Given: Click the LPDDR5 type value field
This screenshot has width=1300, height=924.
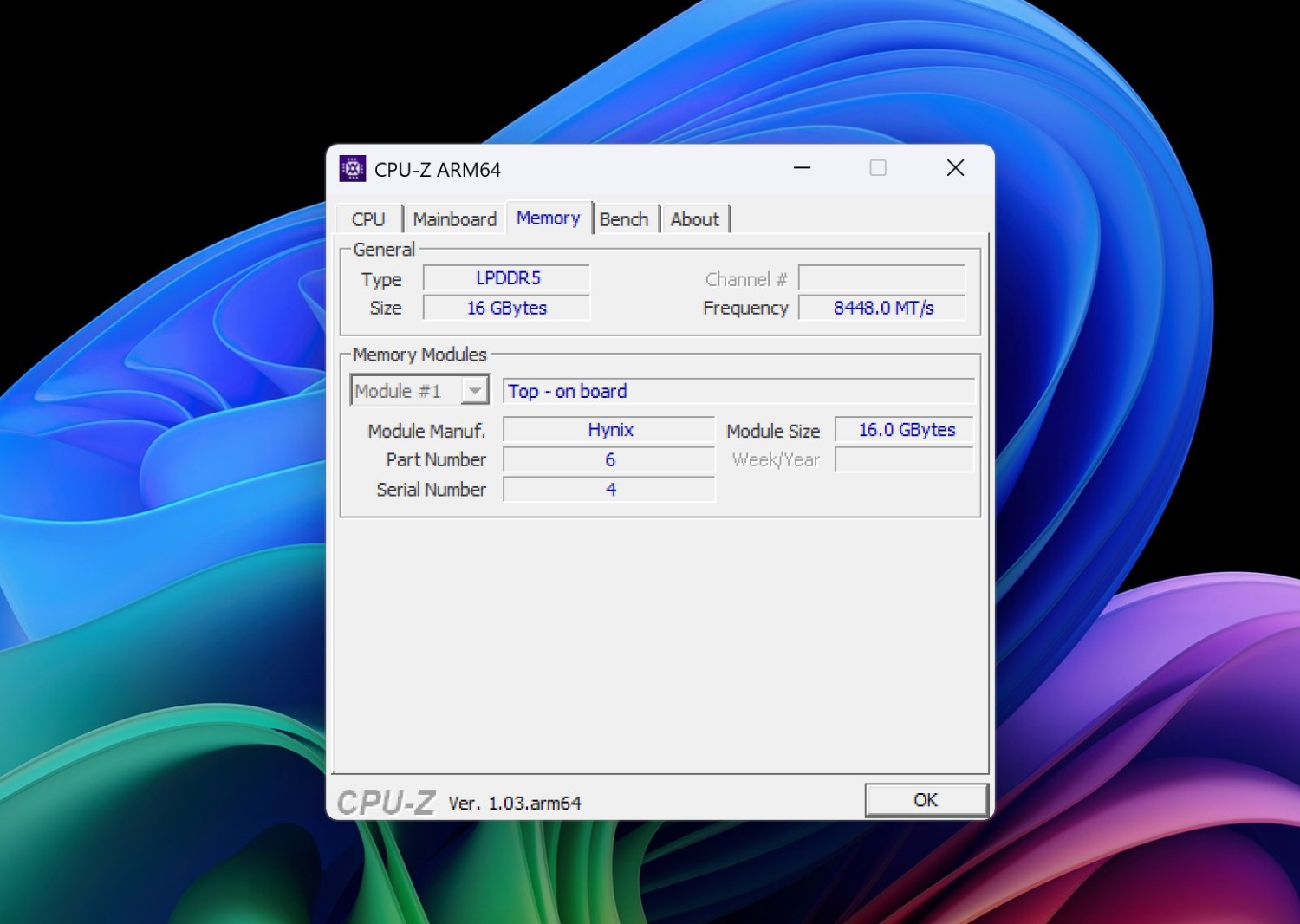Looking at the screenshot, I should pyautogui.click(x=507, y=278).
